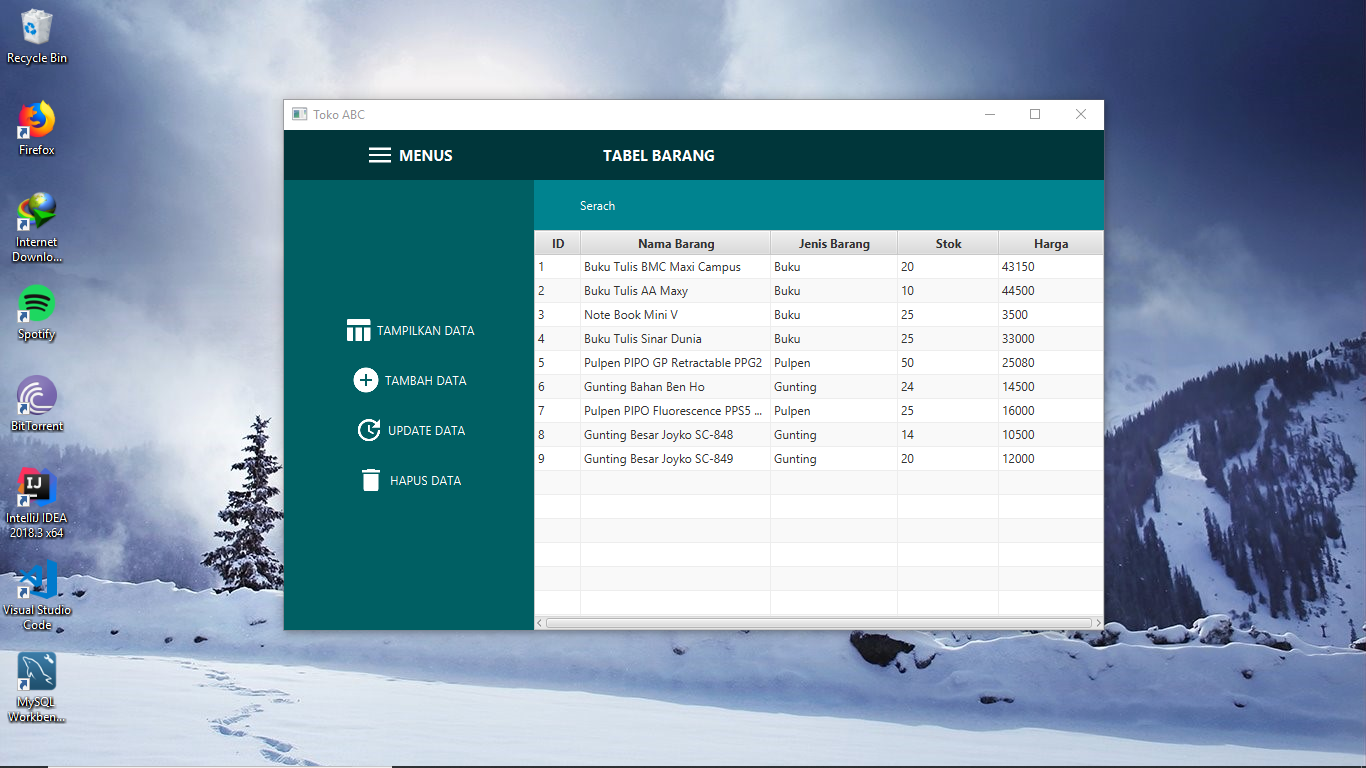Sort the table by the Harga column
Viewport: 1366px width, 768px height.
click(x=1049, y=242)
